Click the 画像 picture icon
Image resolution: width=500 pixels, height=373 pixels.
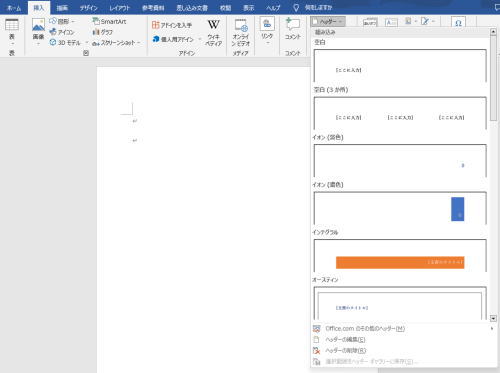click(x=38, y=31)
